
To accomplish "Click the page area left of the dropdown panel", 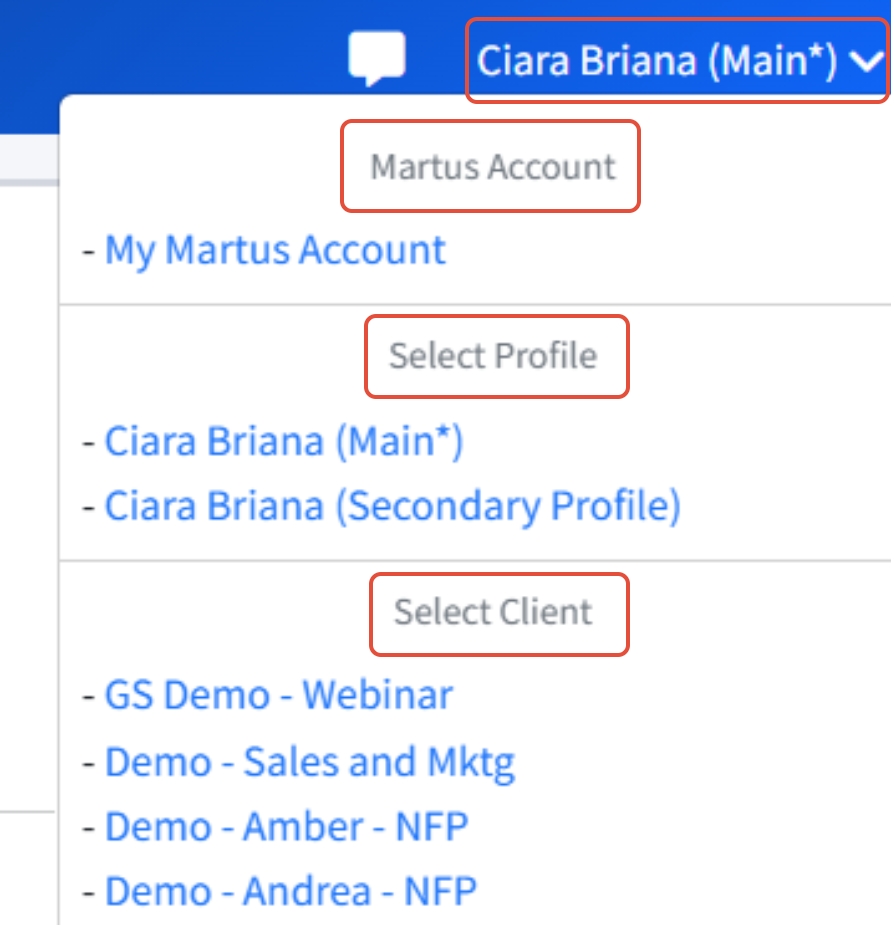I will [x=28, y=472].
